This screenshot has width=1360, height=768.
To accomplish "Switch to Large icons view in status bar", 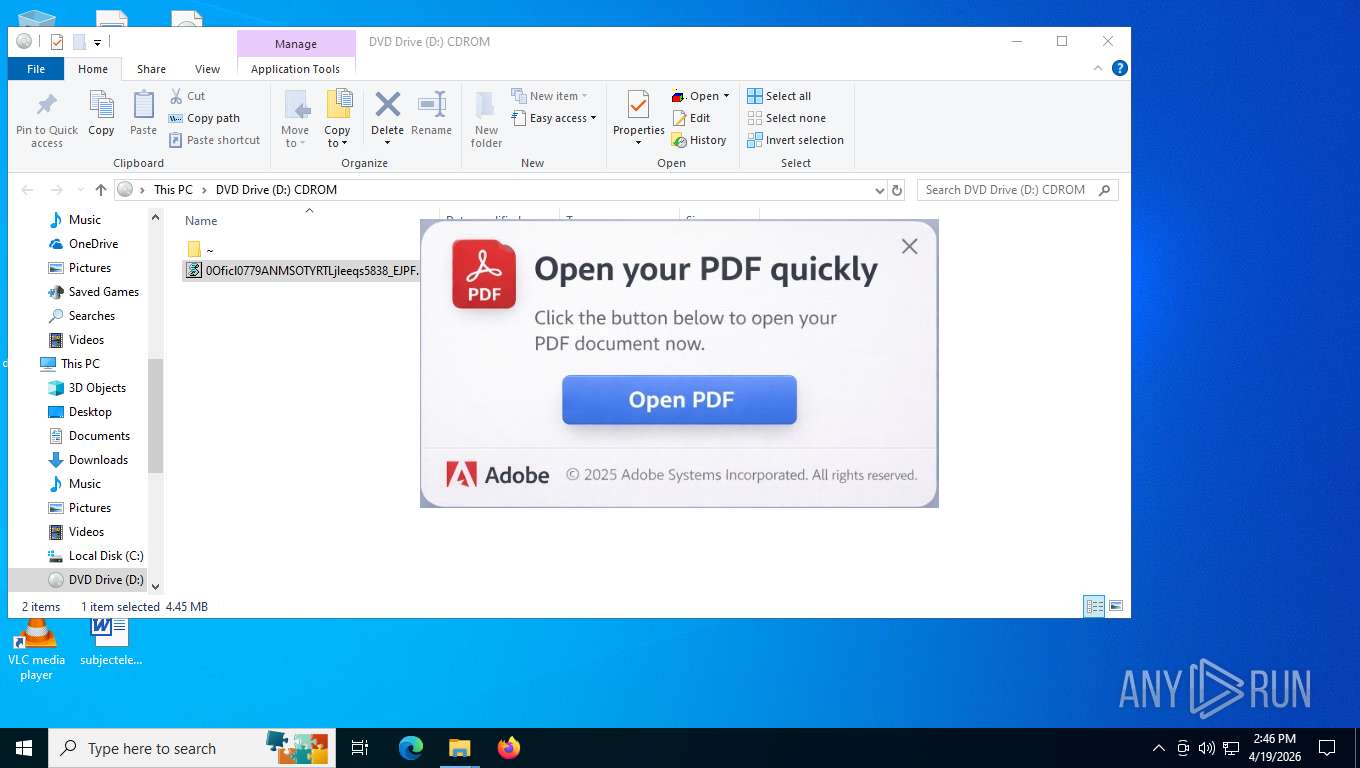I will (1116, 606).
